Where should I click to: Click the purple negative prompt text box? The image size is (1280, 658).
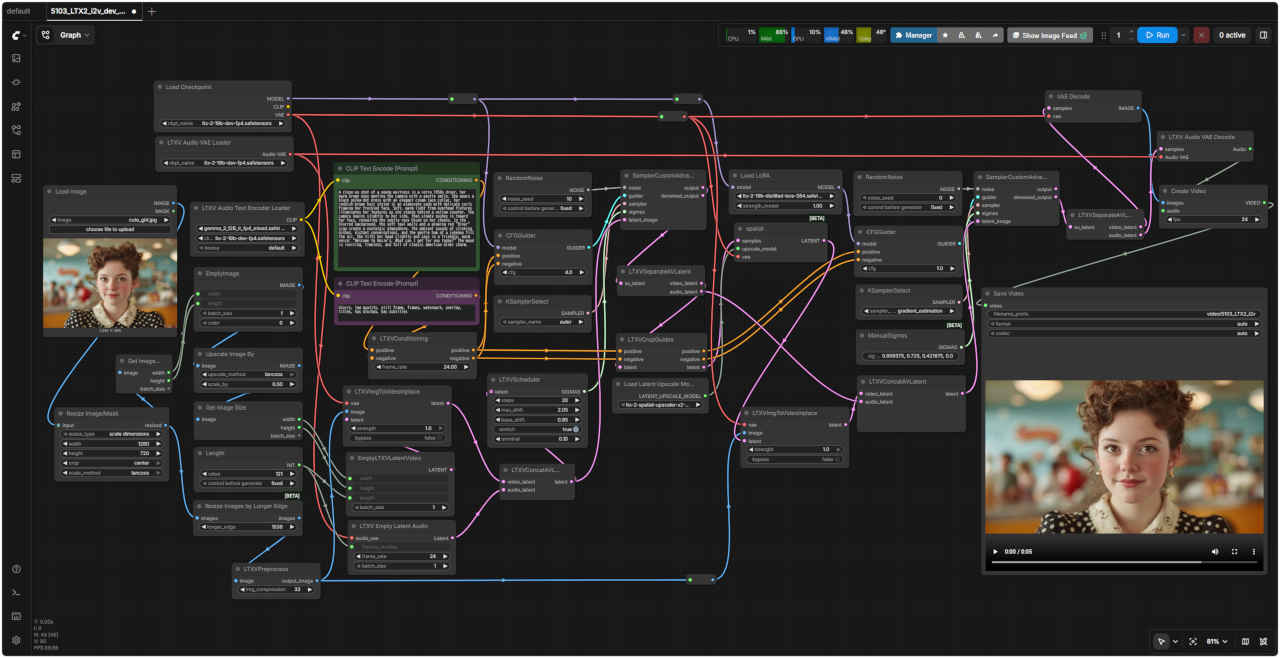(407, 311)
